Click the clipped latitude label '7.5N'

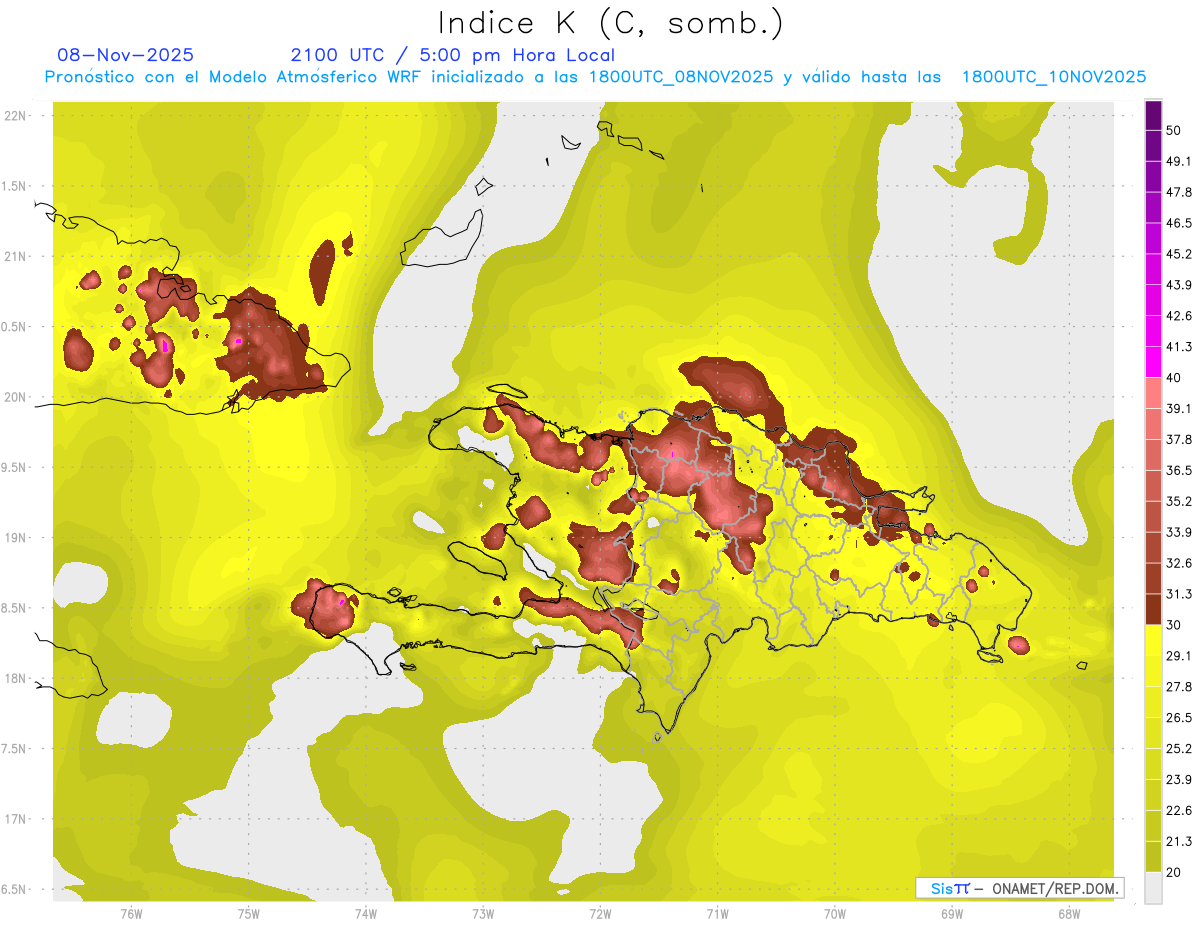pyautogui.click(x=14, y=748)
